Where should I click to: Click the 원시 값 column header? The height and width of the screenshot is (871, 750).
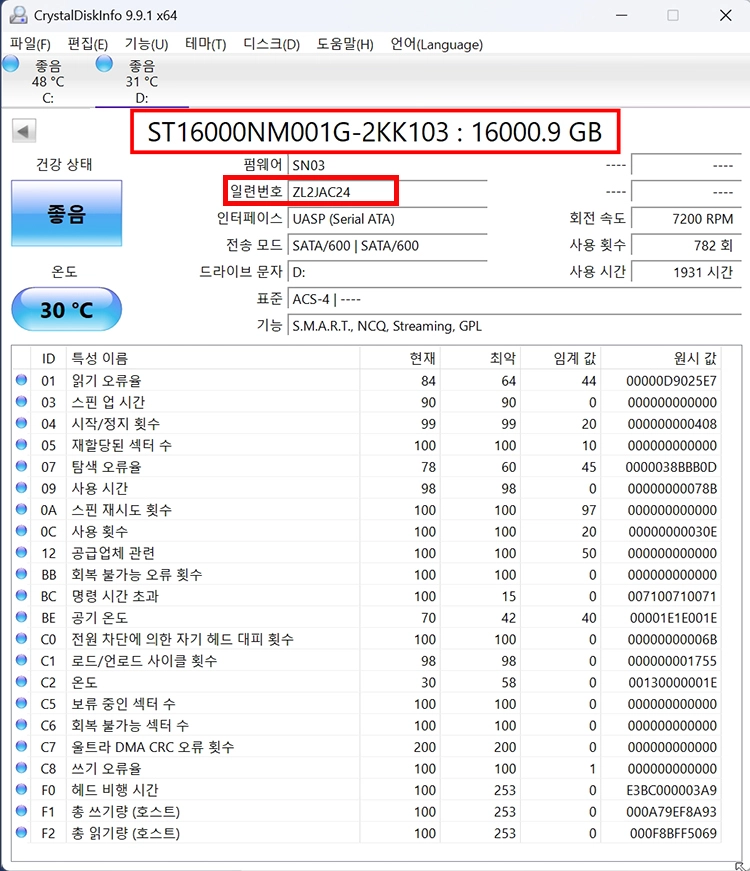pyautogui.click(x=661, y=358)
